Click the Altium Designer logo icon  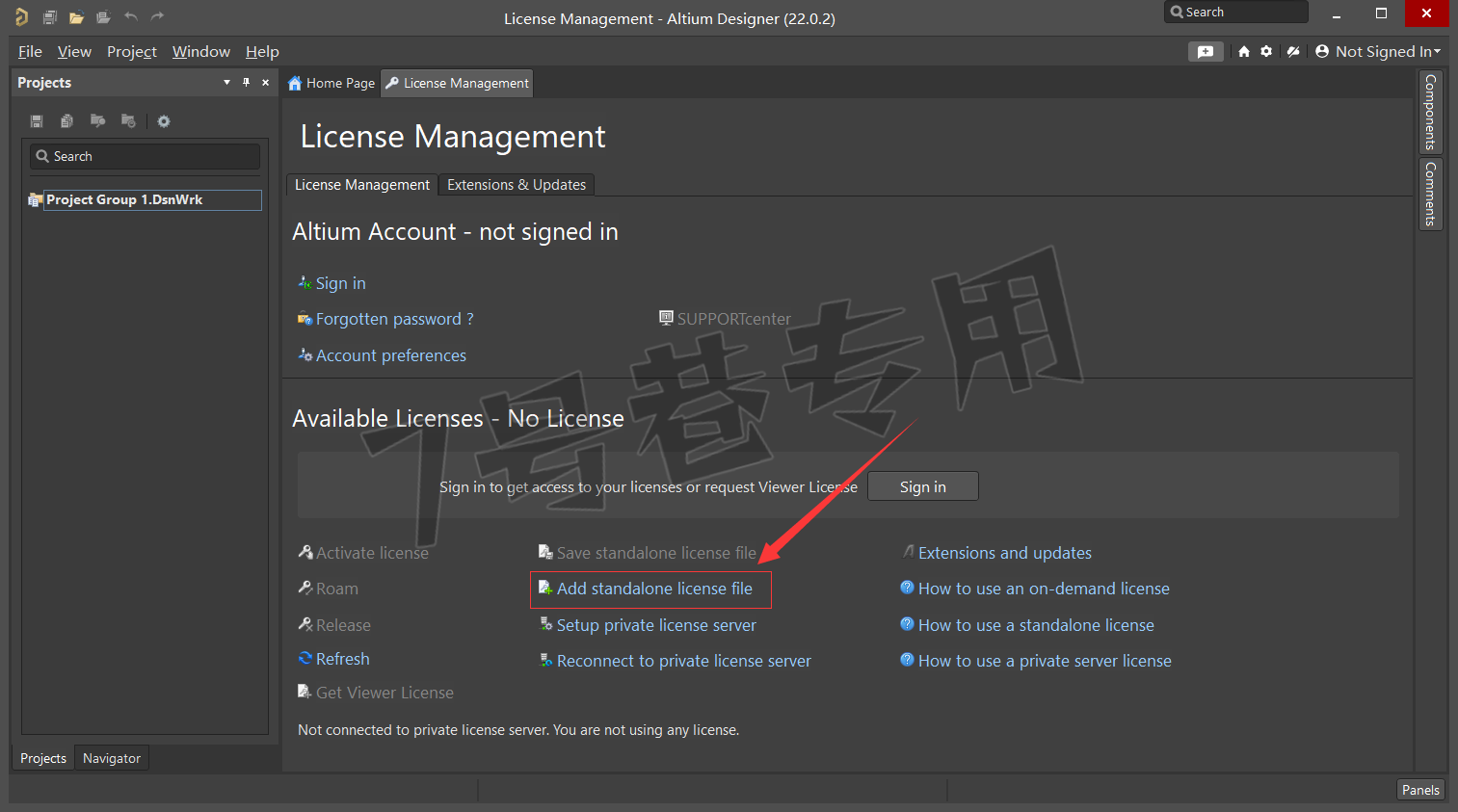tap(21, 16)
